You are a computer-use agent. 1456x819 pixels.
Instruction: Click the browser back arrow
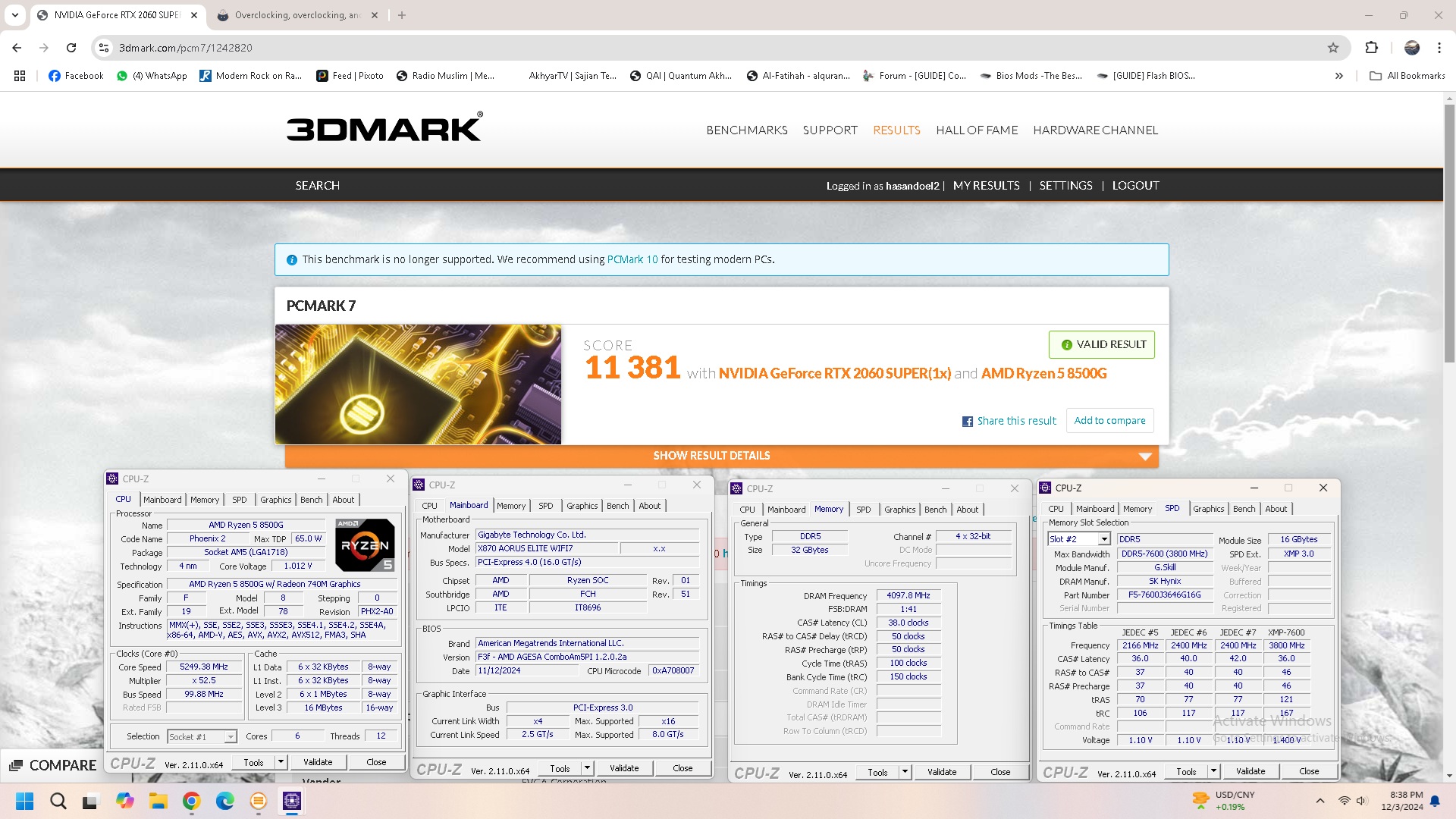click(17, 48)
